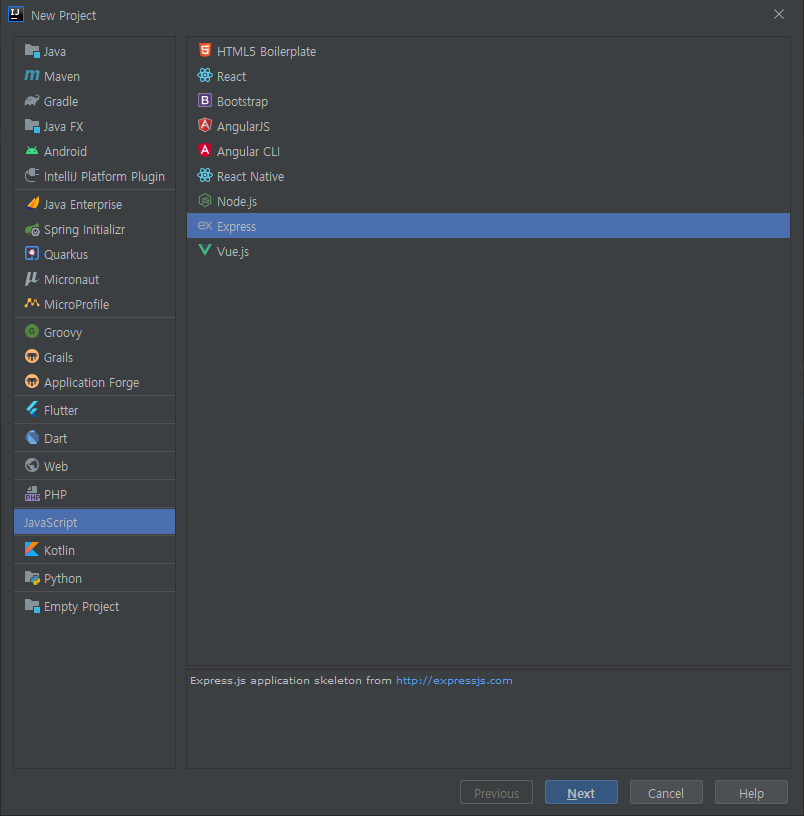804x816 pixels.
Task: Click the Angular CLI red icon
Action: click(205, 150)
